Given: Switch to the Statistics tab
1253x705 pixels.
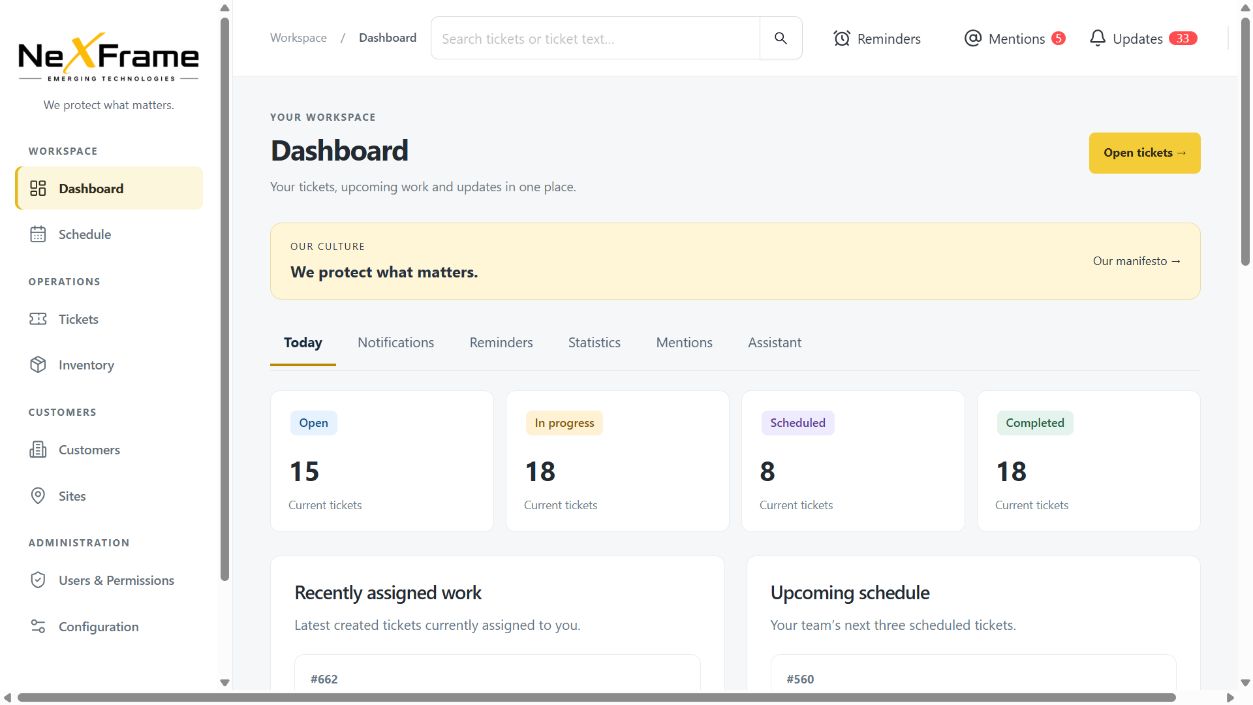Looking at the screenshot, I should click(594, 342).
